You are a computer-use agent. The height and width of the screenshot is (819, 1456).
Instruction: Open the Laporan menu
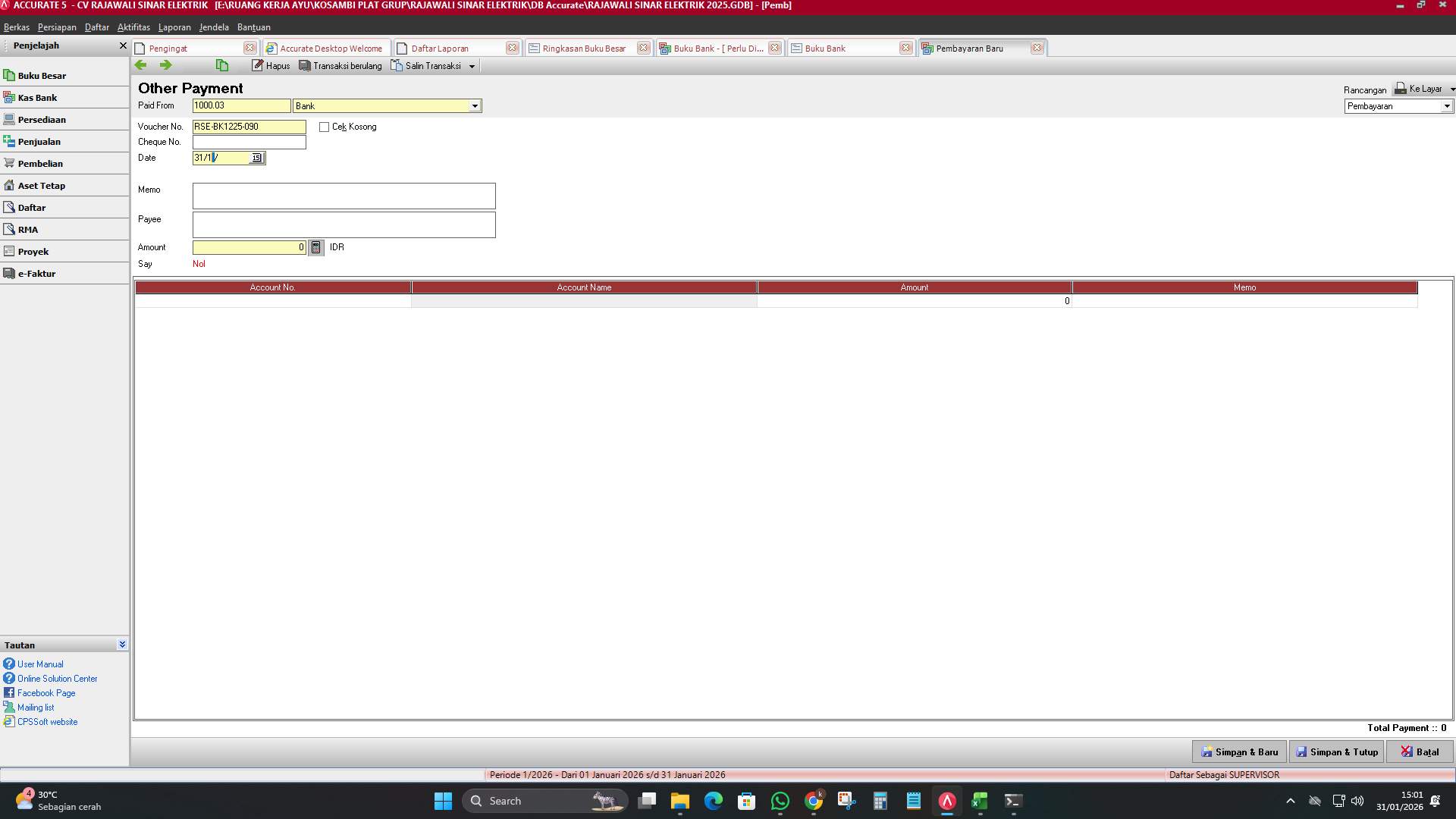tap(174, 27)
